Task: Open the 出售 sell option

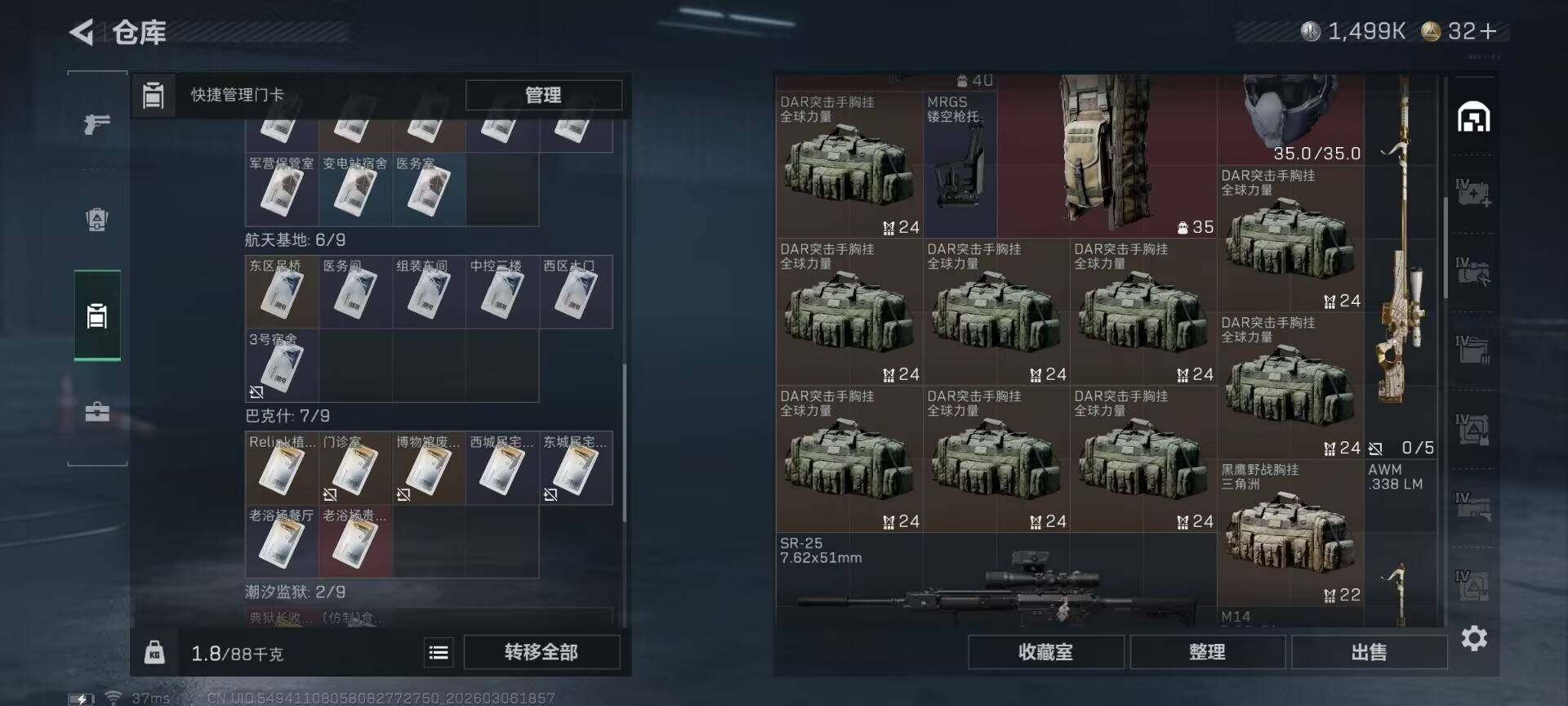Action: click(1369, 652)
